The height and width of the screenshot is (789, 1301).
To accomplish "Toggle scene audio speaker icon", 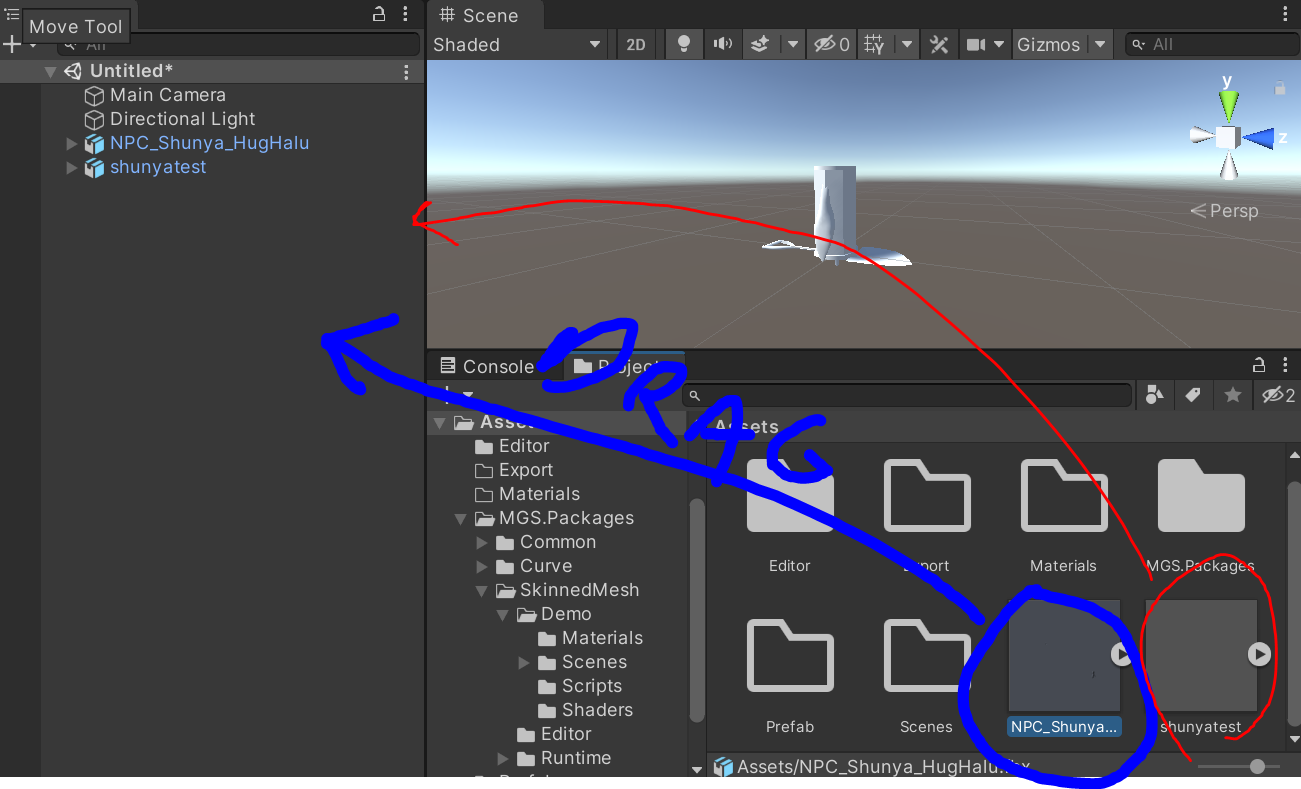I will (x=722, y=44).
